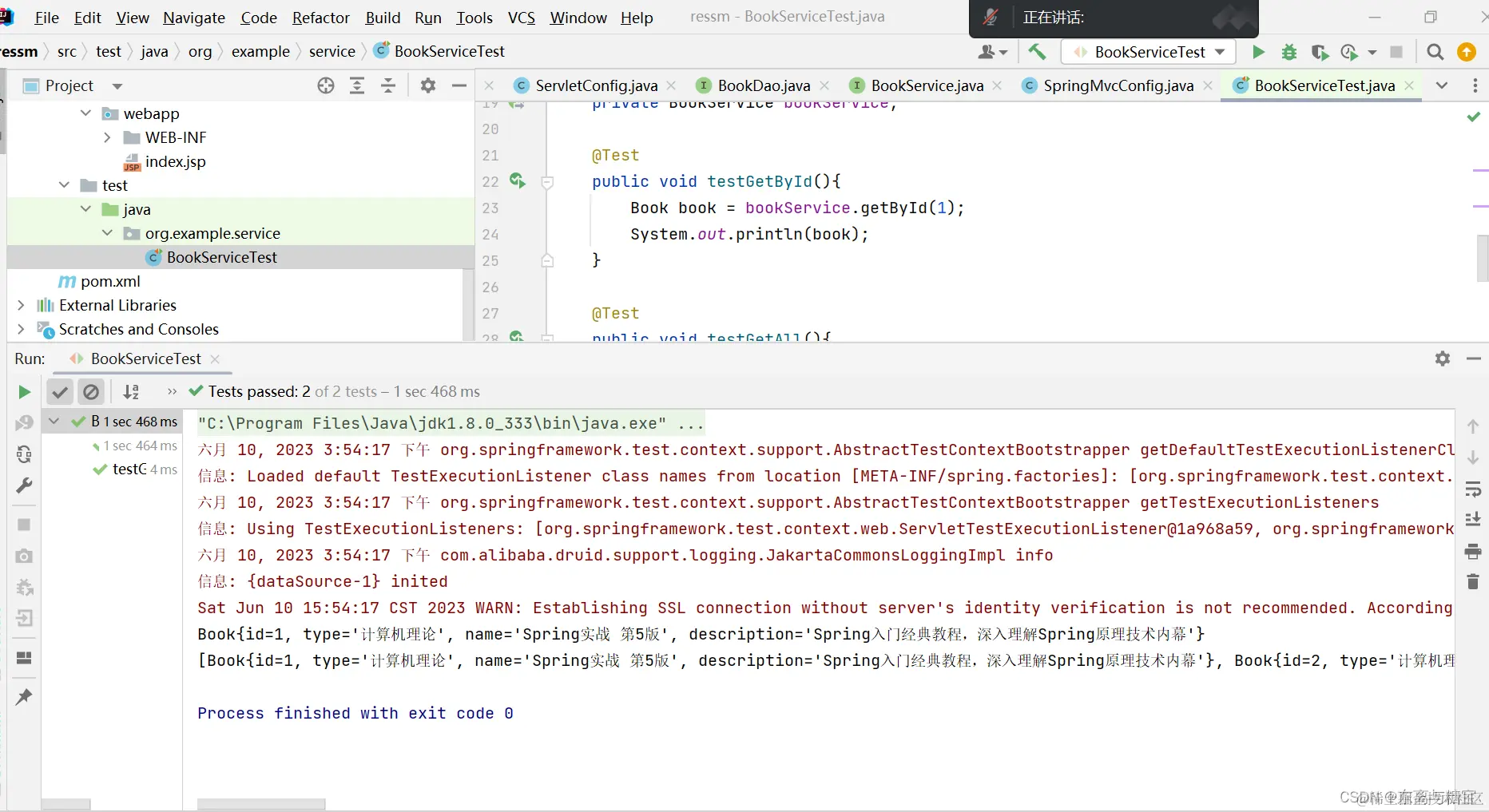The width and height of the screenshot is (1489, 812).
Task: Switch to SpringMvcConfig.java tab
Action: (x=1118, y=85)
